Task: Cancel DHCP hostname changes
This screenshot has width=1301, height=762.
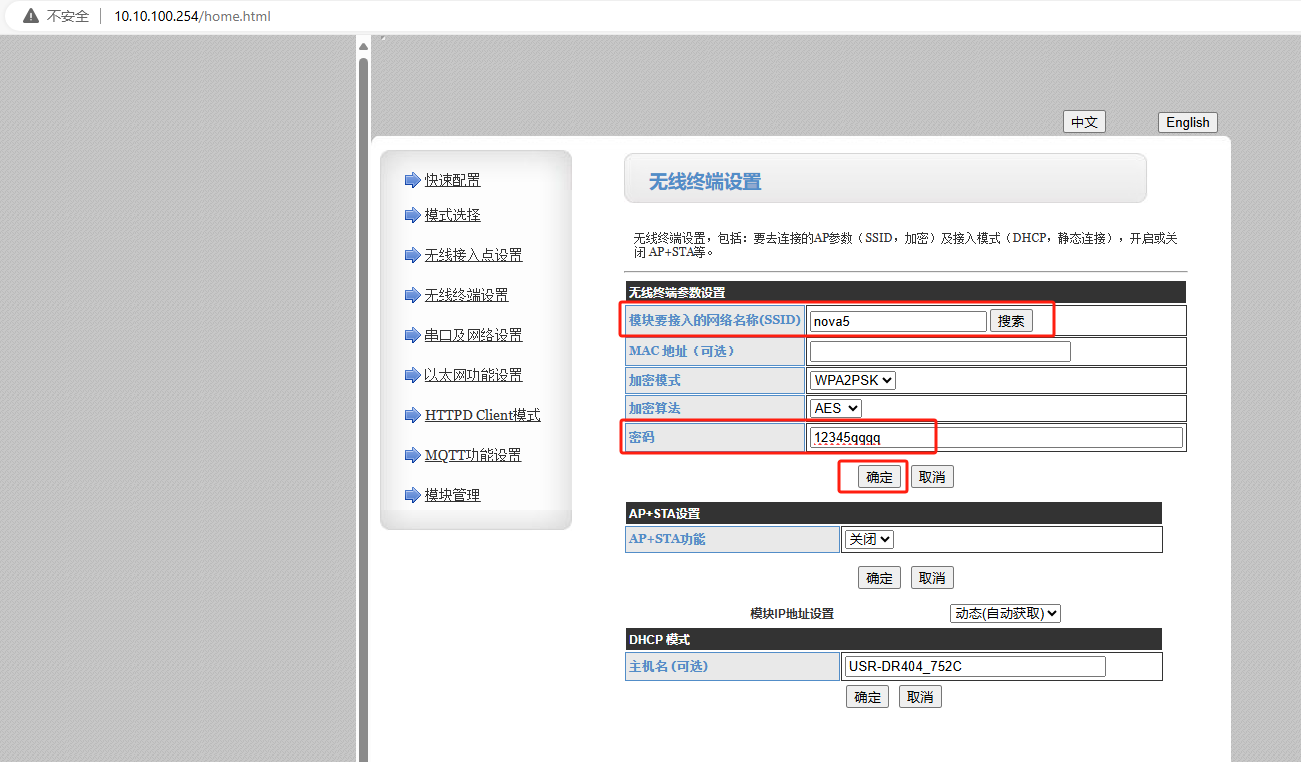Action: click(920, 697)
